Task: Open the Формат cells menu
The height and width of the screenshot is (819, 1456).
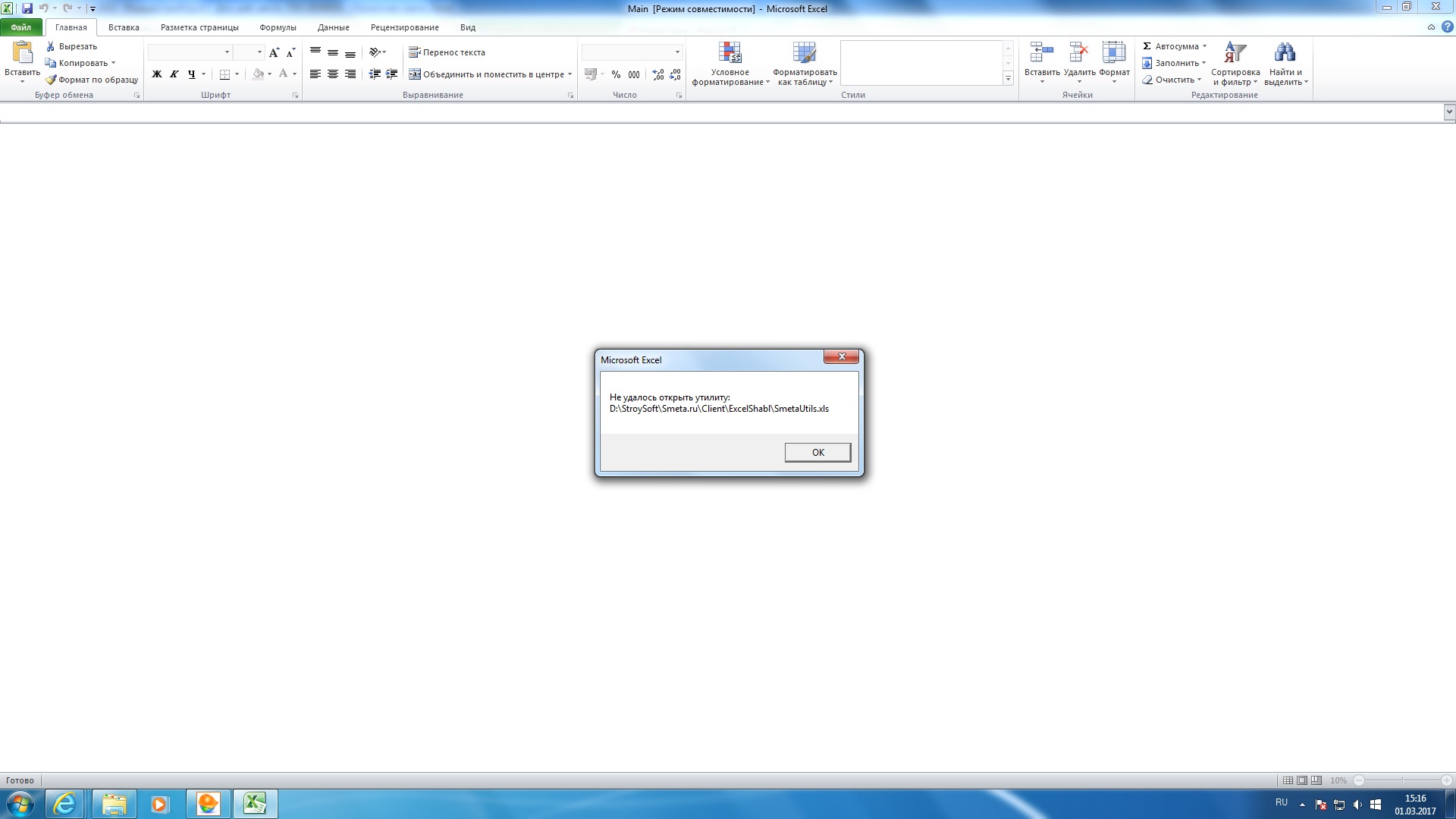Action: click(x=1114, y=63)
